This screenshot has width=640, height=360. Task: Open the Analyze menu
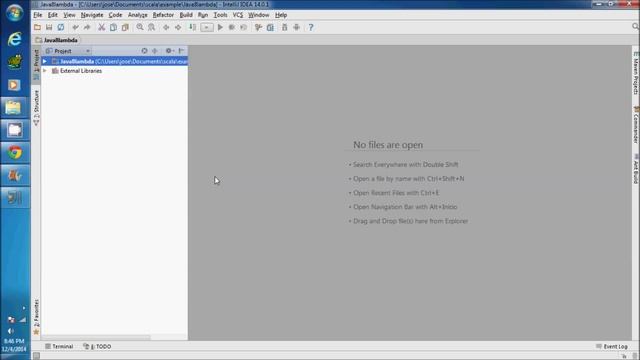click(x=138, y=15)
